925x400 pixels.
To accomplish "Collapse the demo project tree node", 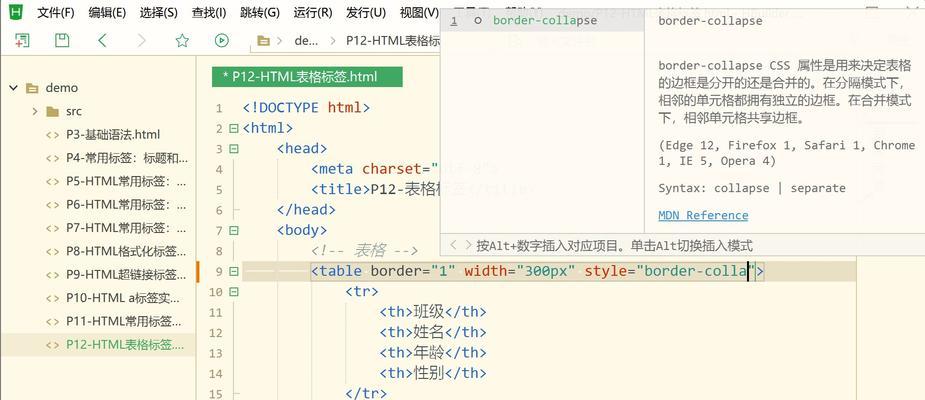I will tap(13, 88).
